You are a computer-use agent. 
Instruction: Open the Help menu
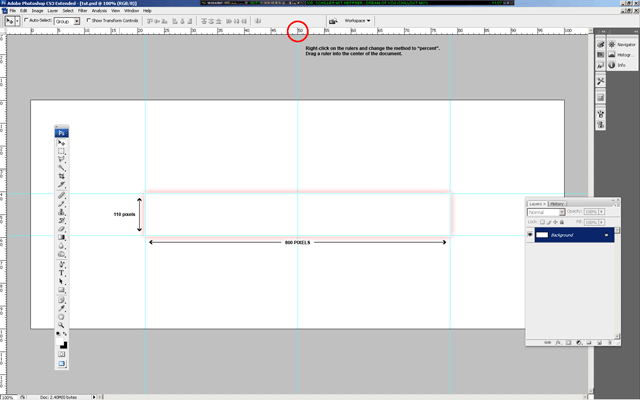coord(147,11)
